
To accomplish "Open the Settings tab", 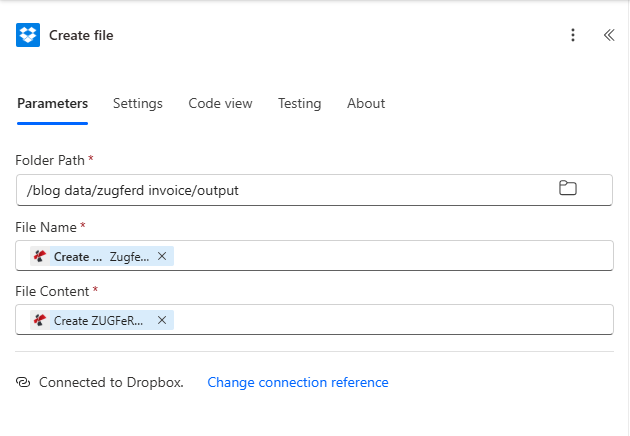I will [137, 103].
